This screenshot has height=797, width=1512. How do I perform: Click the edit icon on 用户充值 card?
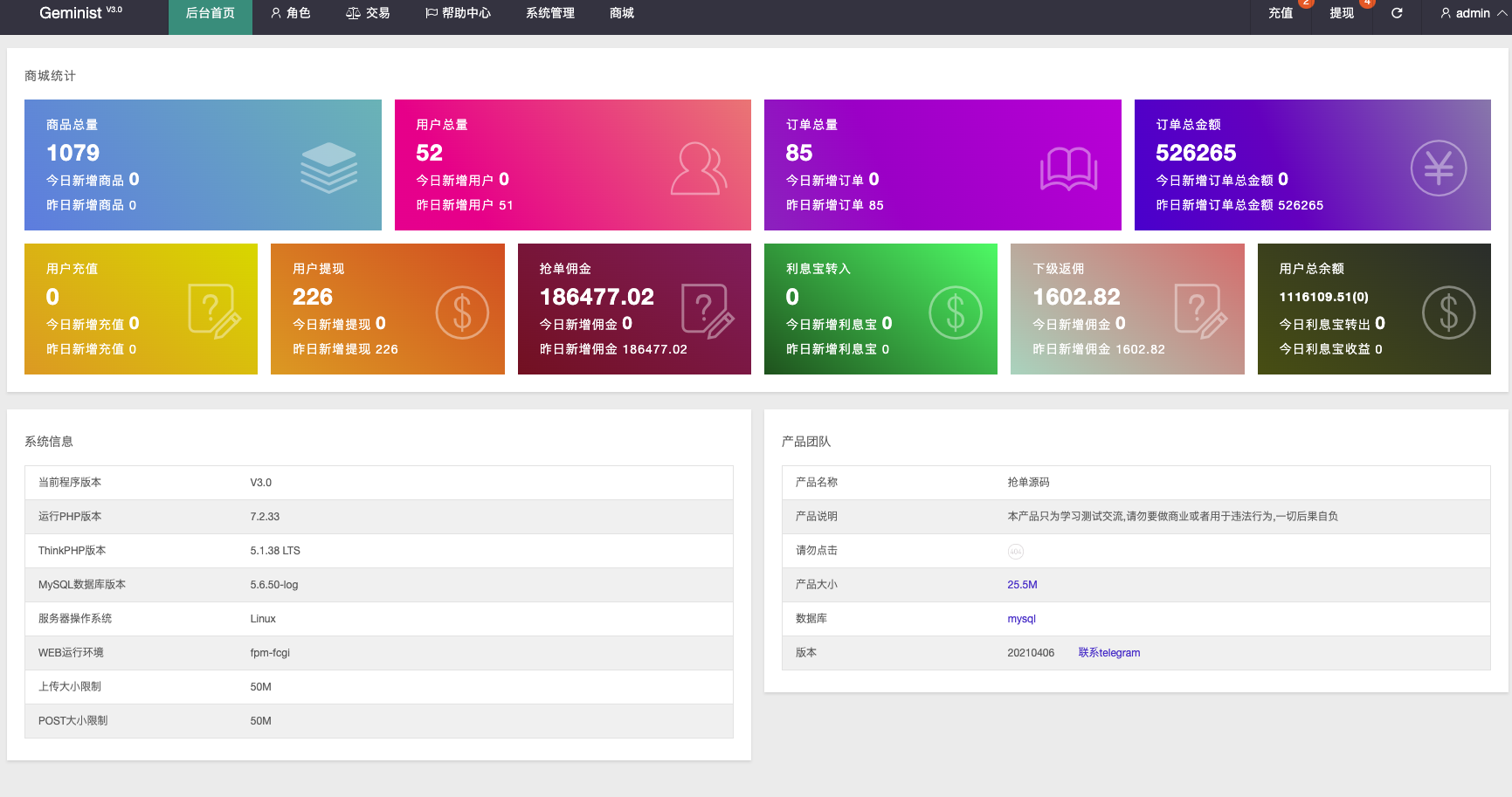214,312
